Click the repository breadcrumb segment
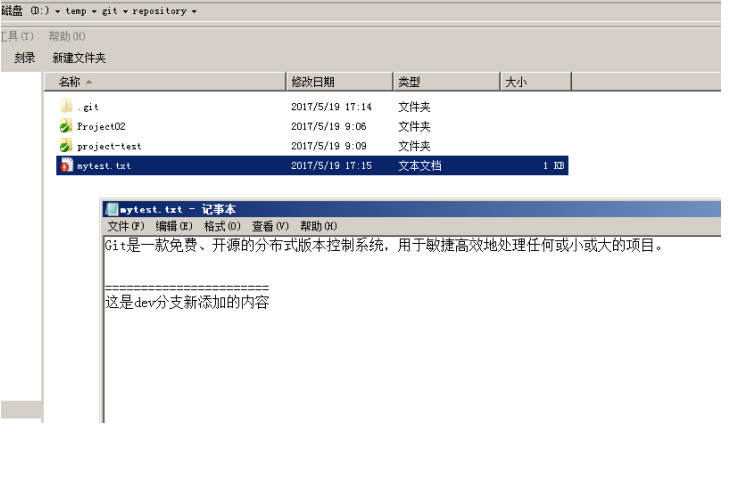 point(159,11)
